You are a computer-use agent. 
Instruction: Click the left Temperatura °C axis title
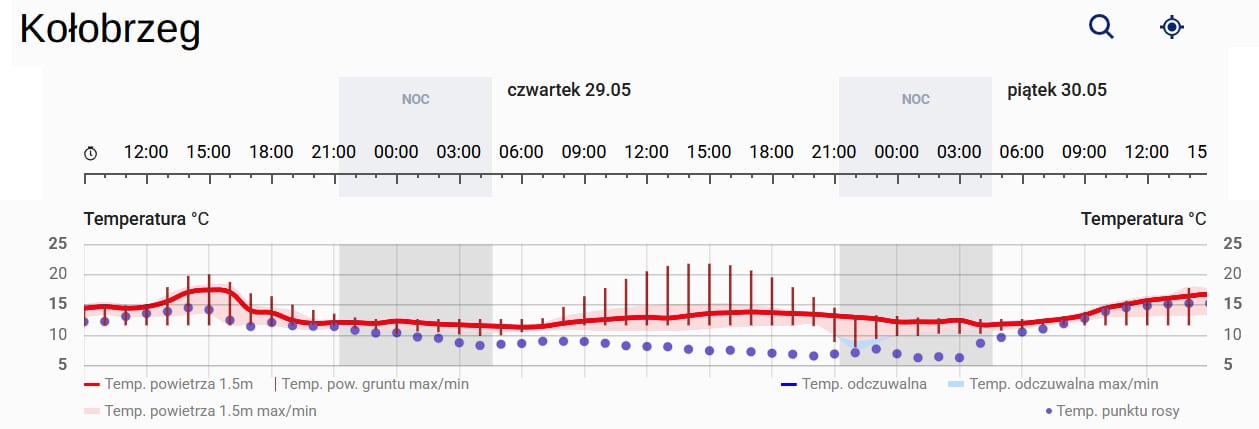[x=147, y=219]
